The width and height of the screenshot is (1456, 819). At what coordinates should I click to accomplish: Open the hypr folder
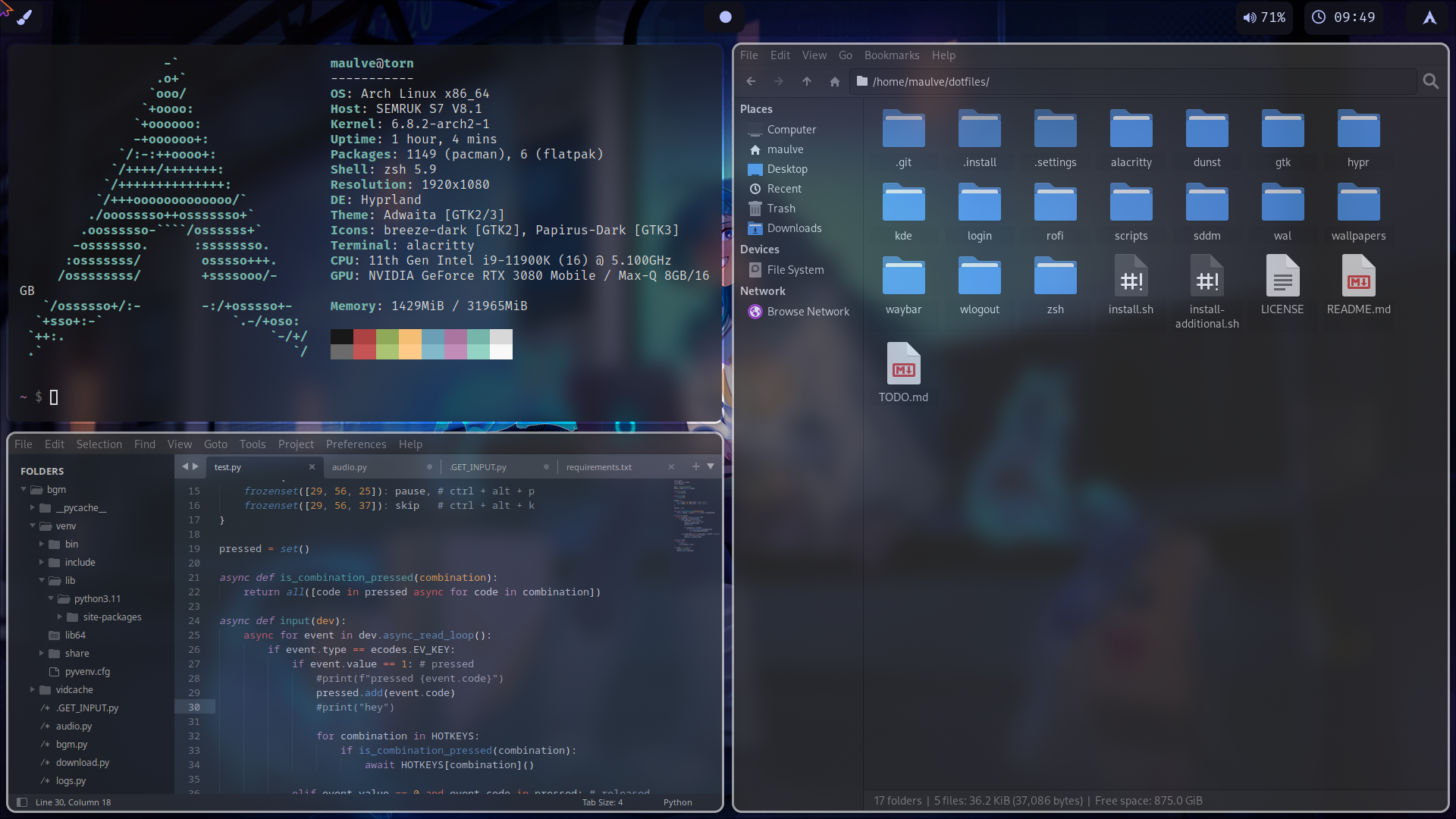pos(1357,129)
